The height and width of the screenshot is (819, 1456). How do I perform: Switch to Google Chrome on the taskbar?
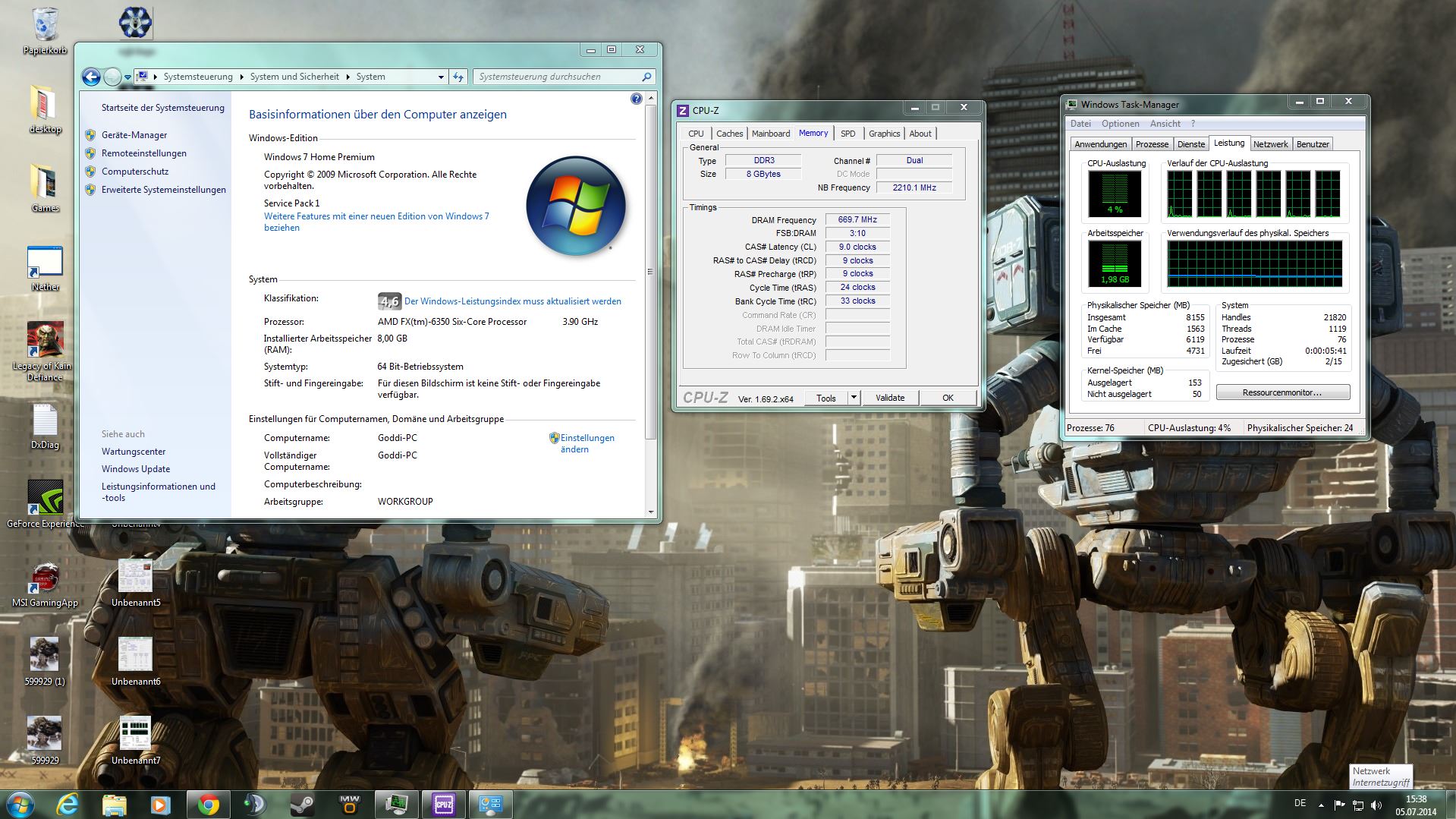click(208, 805)
